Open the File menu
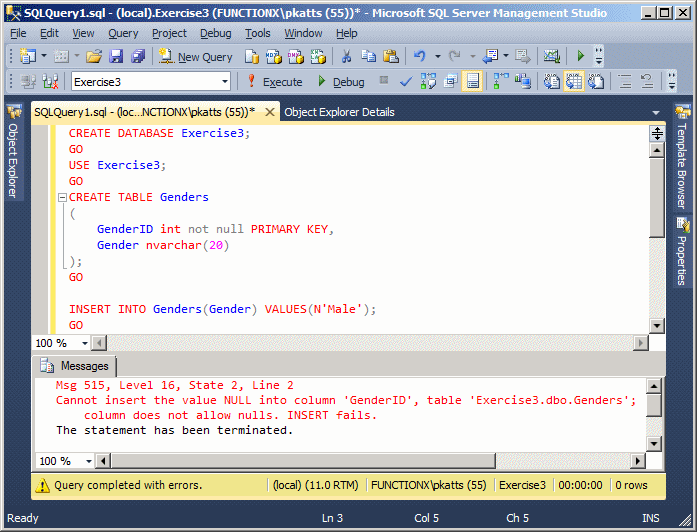 18,33
